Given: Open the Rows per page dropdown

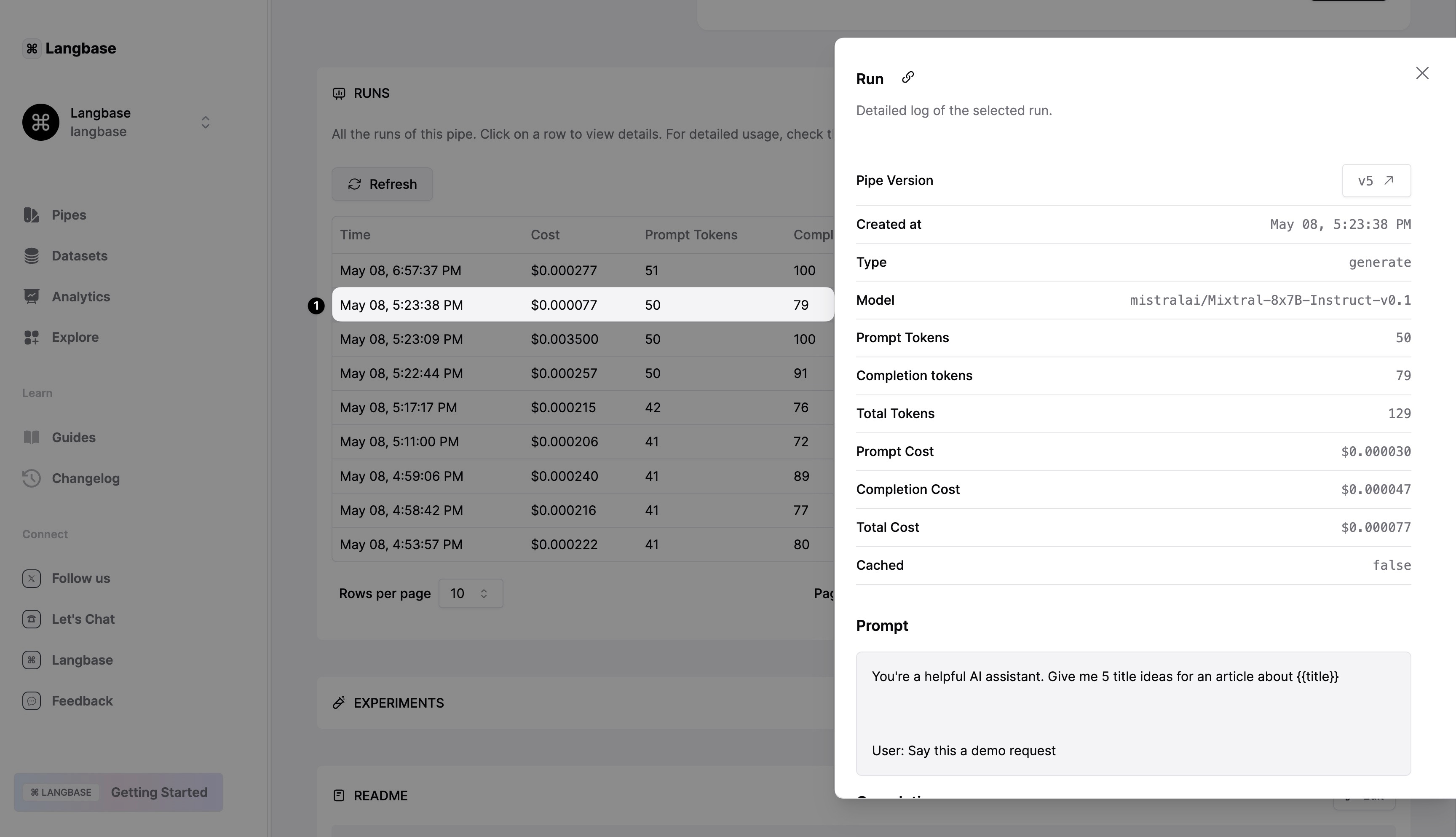Looking at the screenshot, I should pyautogui.click(x=470, y=593).
